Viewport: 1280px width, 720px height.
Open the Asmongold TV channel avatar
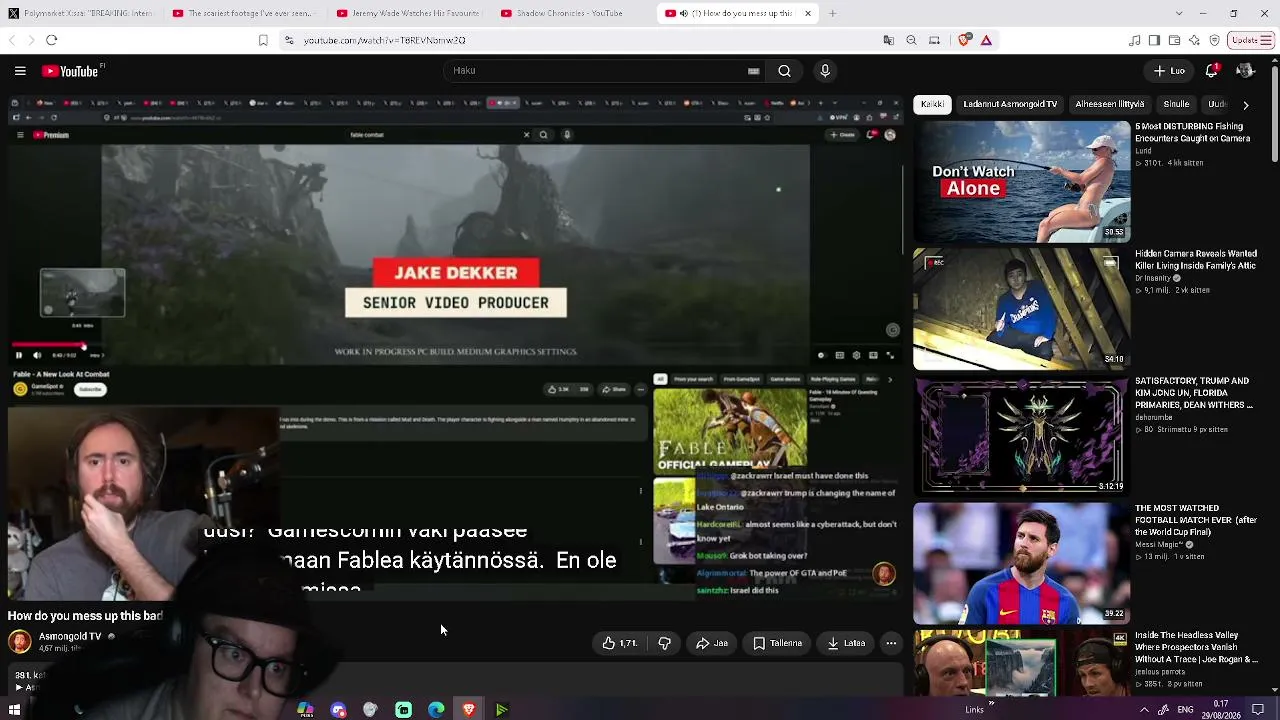point(20,642)
